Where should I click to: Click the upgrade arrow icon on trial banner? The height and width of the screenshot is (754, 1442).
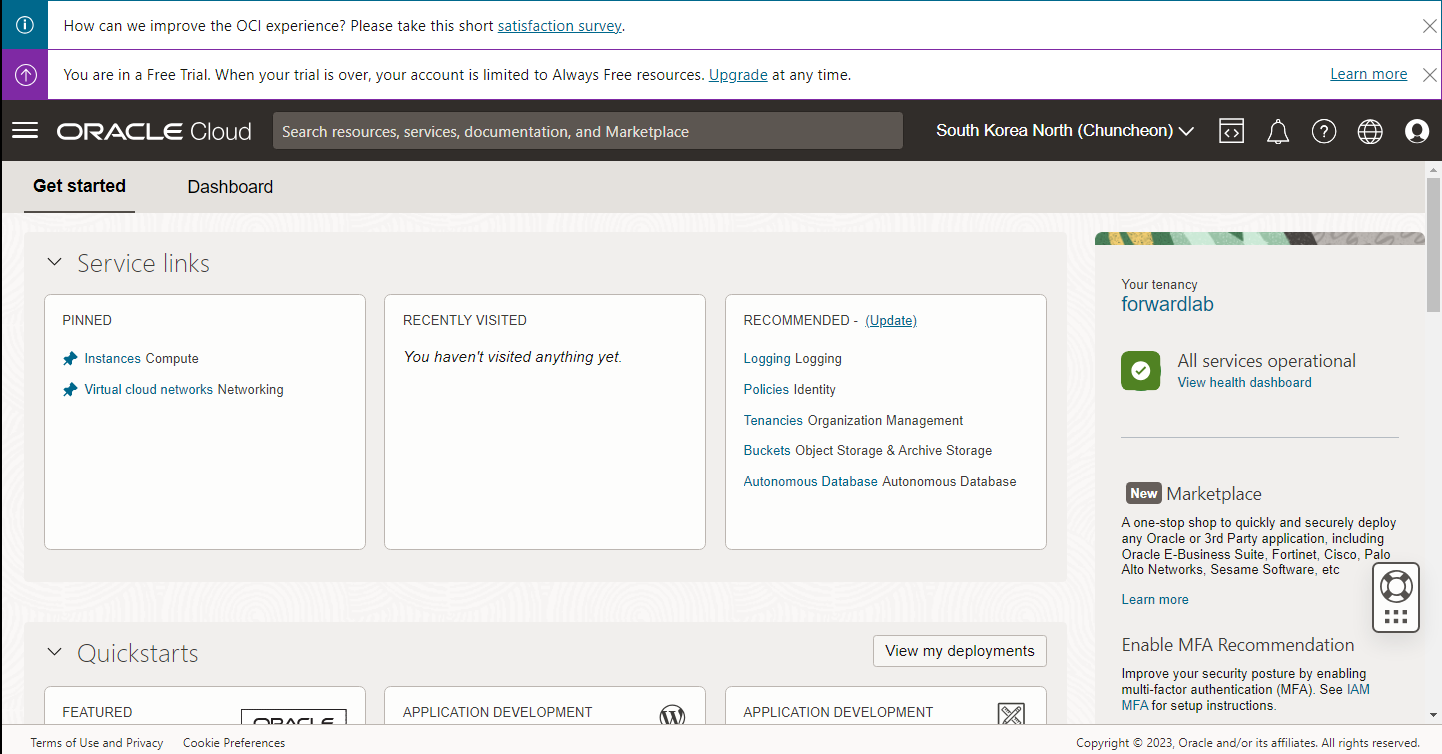pyautogui.click(x=24, y=74)
